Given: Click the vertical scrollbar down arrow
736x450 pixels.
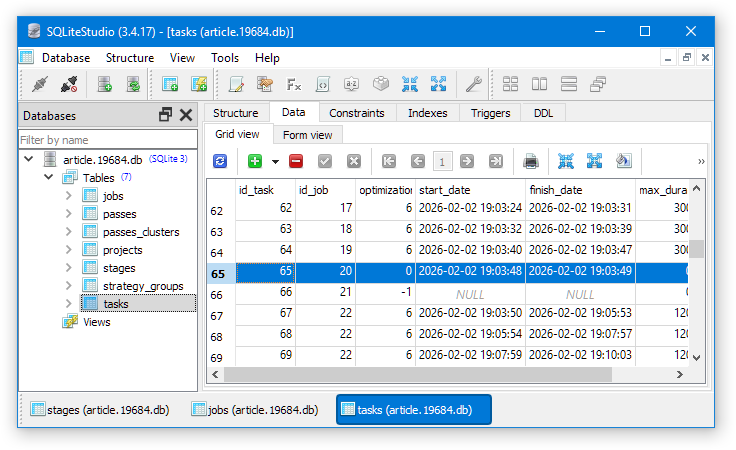Looking at the screenshot, I should (x=697, y=358).
